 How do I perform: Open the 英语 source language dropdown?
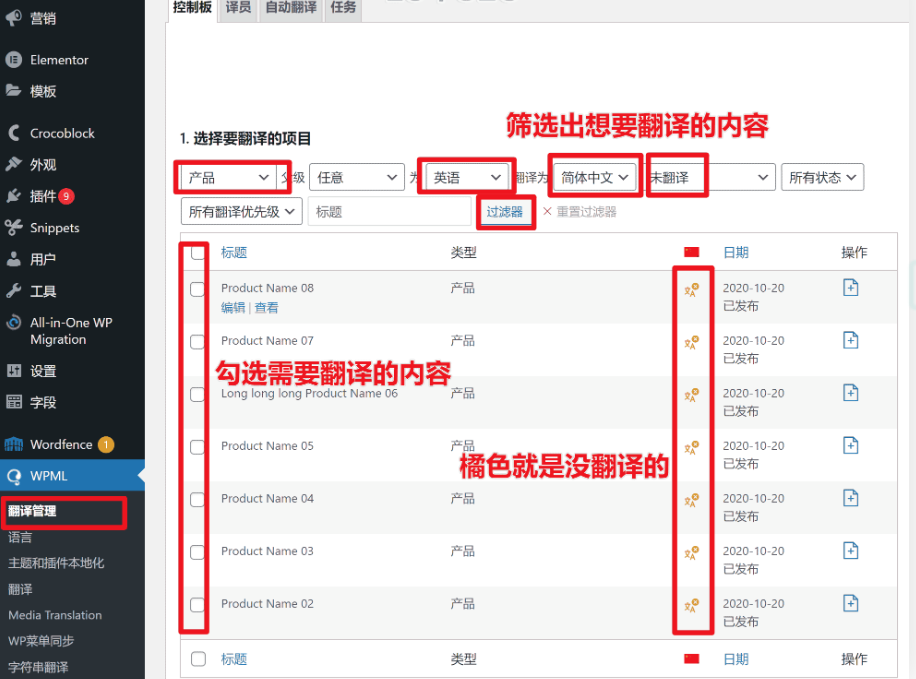tap(467, 177)
